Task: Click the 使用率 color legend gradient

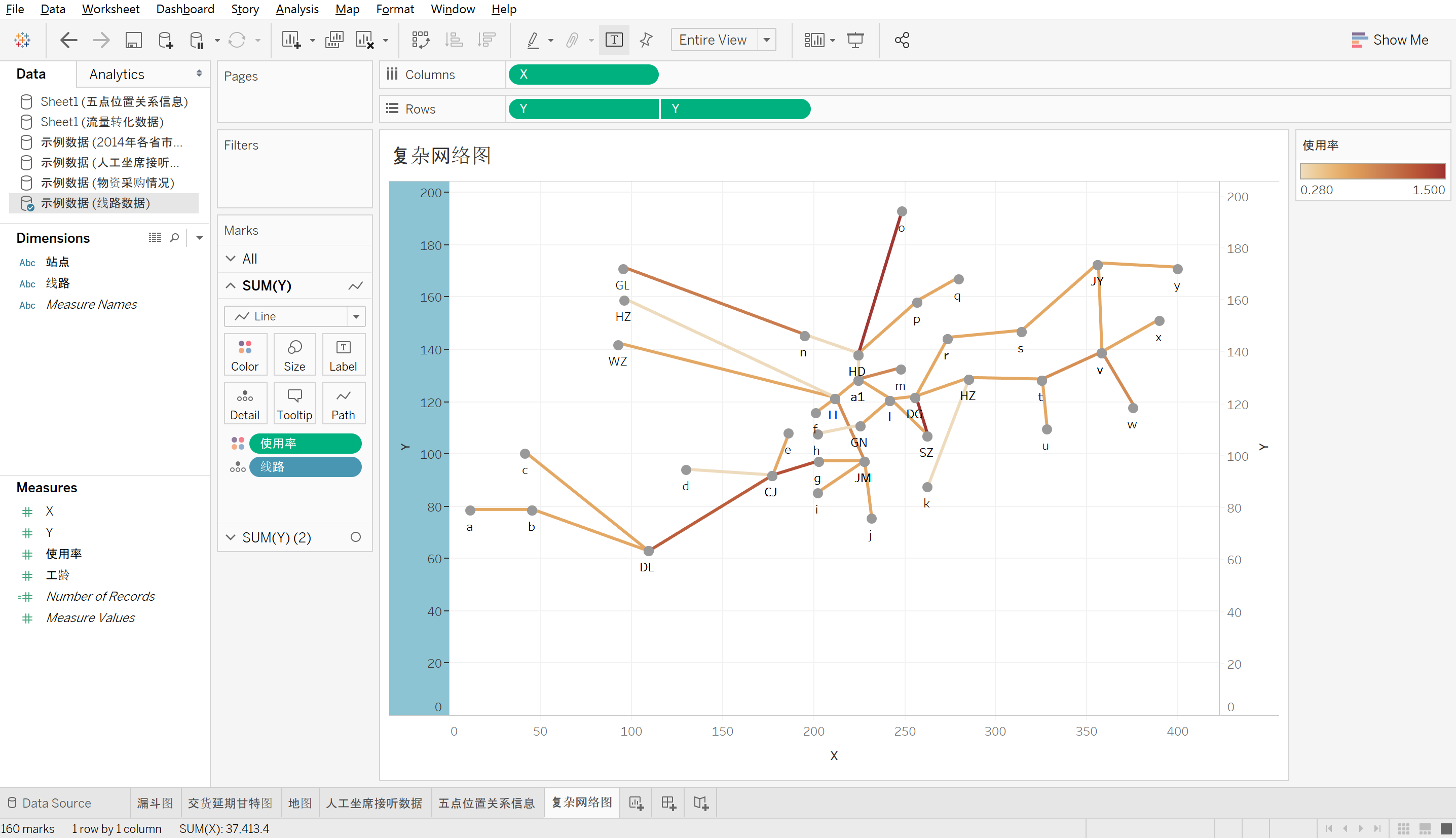Action: click(x=1372, y=171)
